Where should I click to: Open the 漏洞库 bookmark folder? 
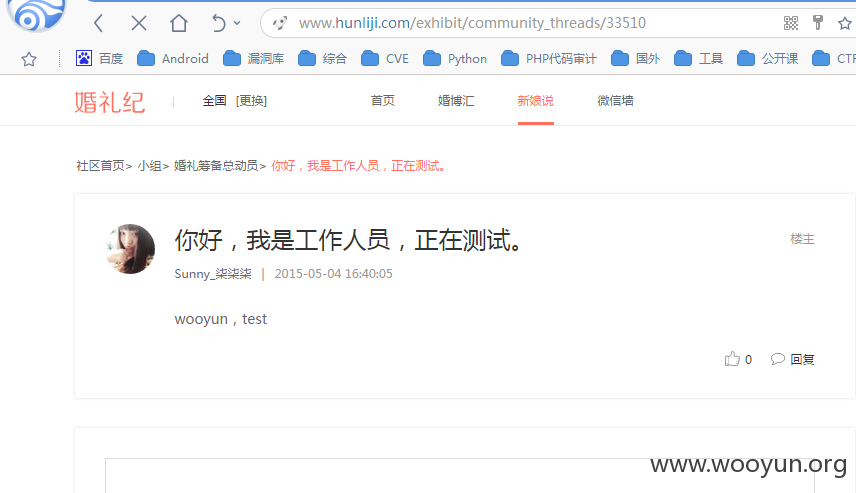254,58
